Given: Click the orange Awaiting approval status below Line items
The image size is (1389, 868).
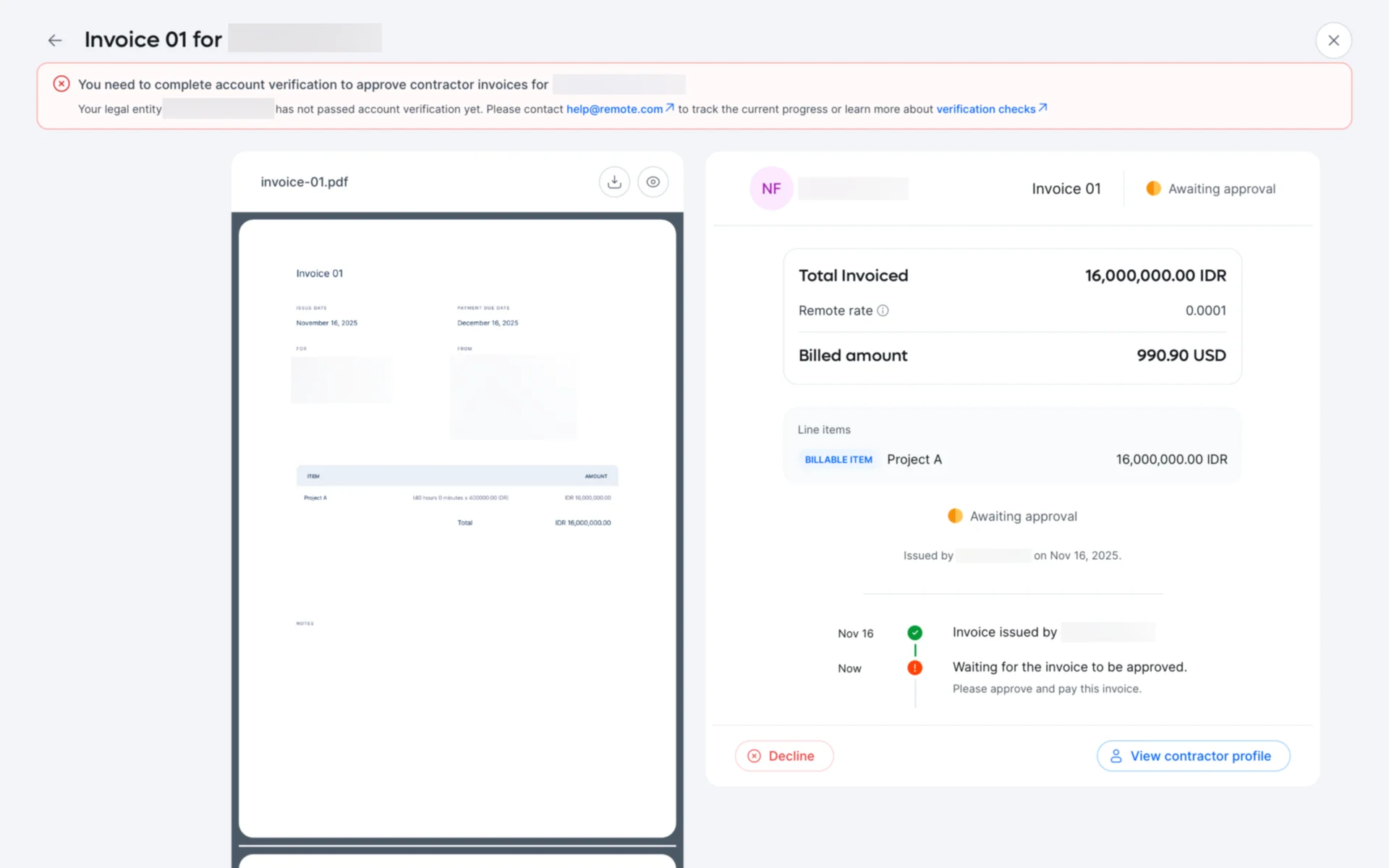Looking at the screenshot, I should pos(1013,516).
